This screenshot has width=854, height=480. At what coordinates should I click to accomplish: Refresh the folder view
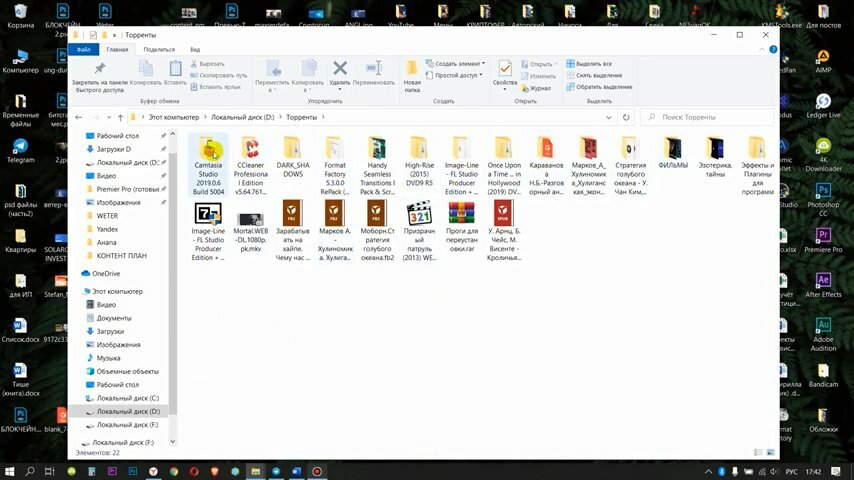point(626,117)
